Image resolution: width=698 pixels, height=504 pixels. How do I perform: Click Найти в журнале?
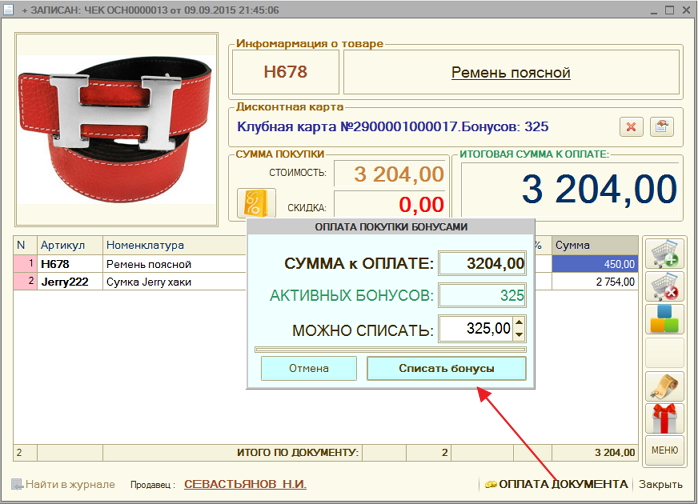pyautogui.click(x=63, y=484)
